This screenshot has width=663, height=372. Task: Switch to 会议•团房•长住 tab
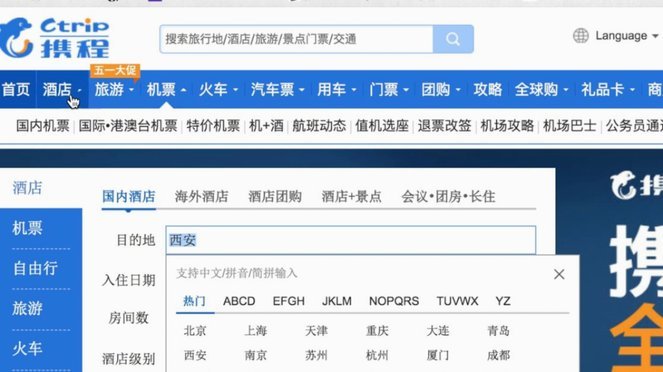448,197
